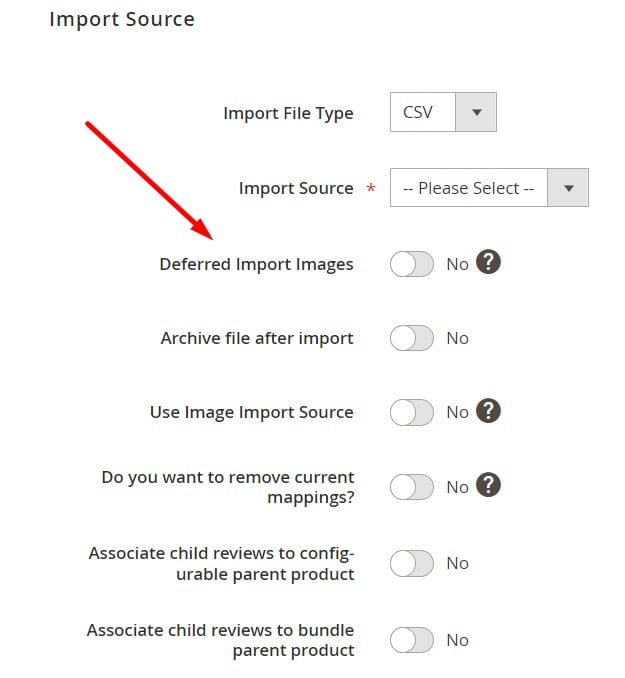This screenshot has width=625, height=678.
Task: Click 'Do you want to remove current mappings?' label
Action: (228, 487)
